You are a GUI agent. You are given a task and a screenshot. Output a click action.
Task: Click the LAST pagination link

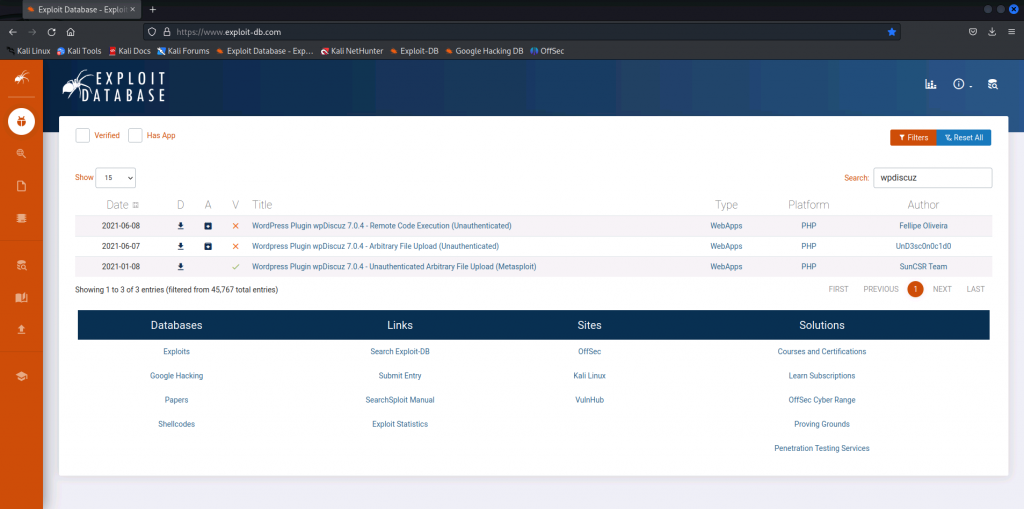(x=975, y=289)
